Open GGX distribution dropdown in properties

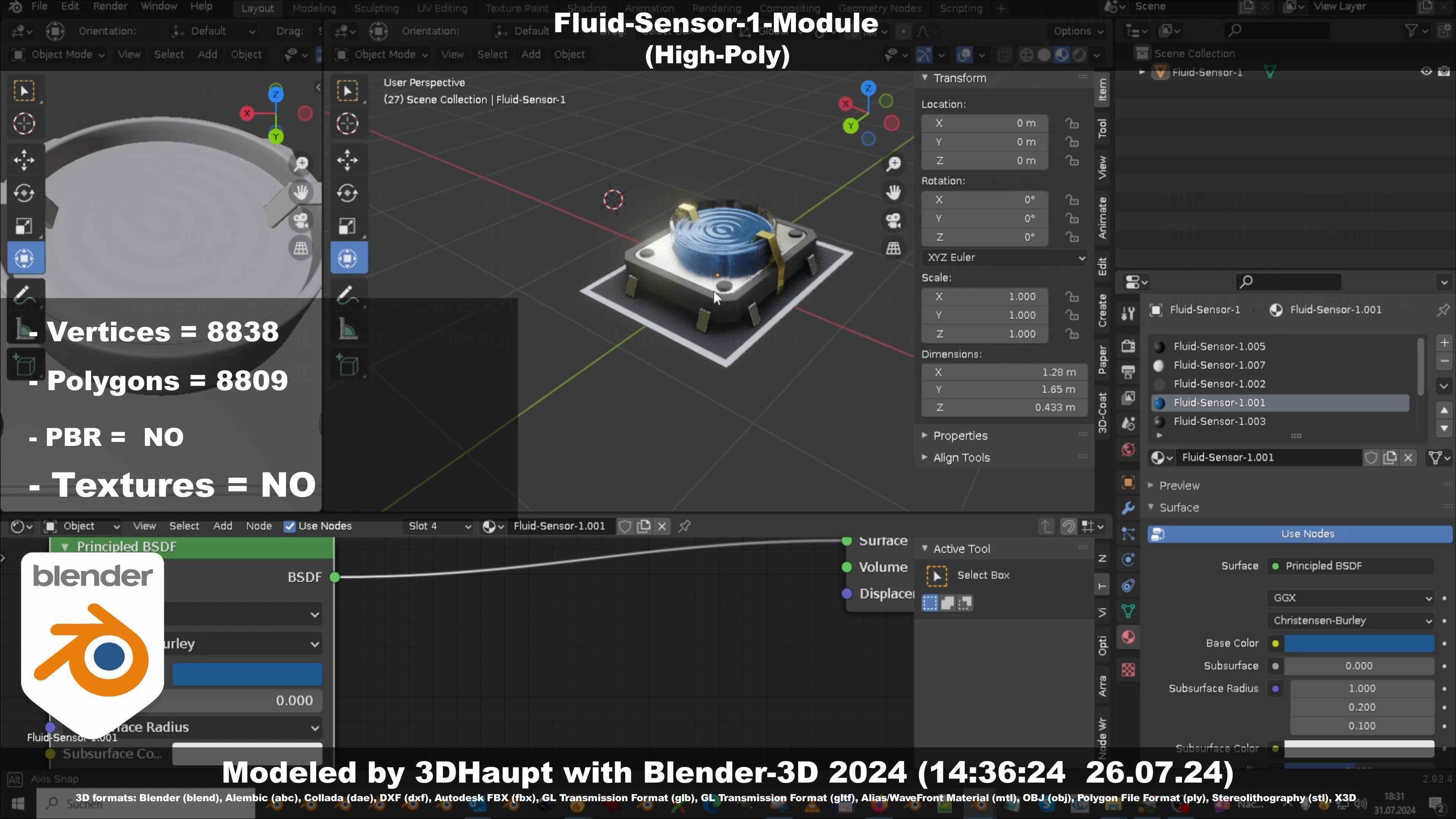coord(1350,598)
